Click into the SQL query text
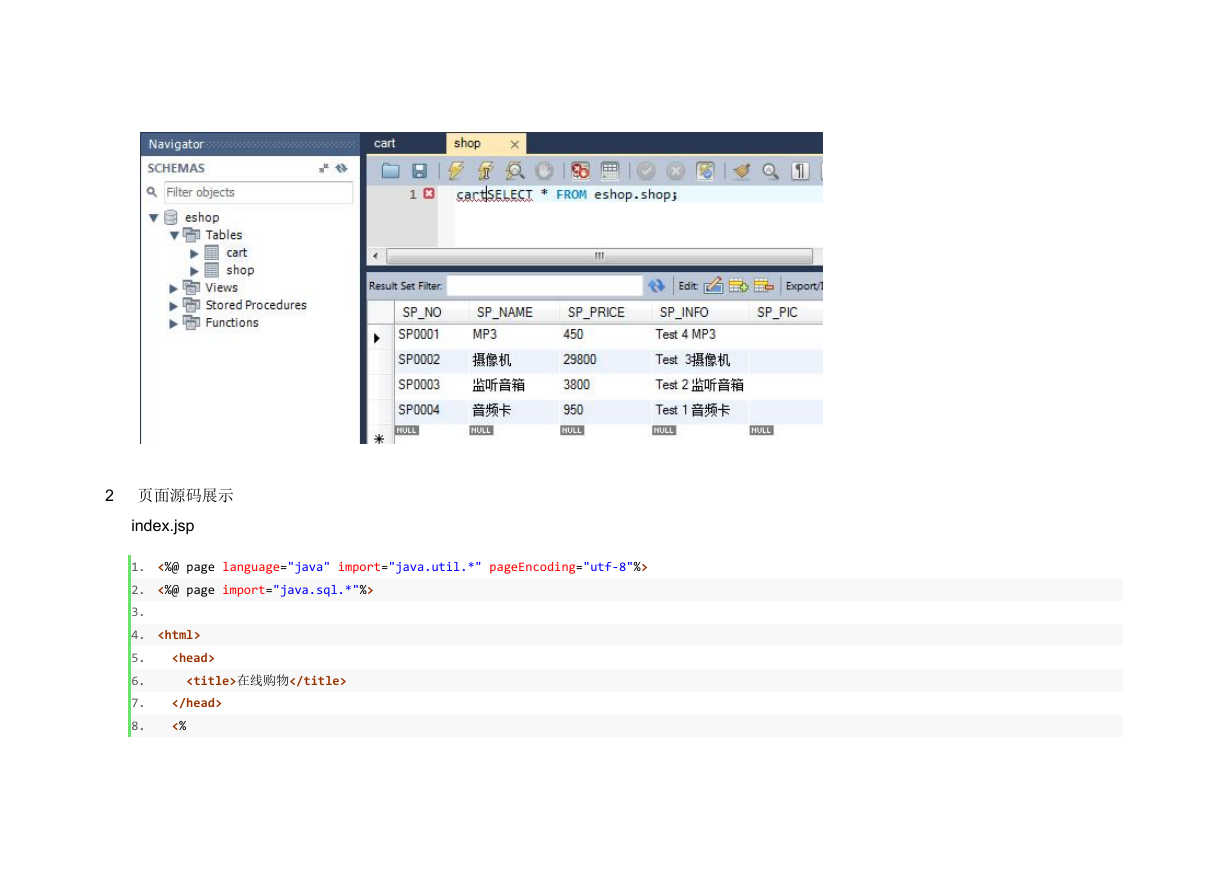Image resolution: width=1228 pixels, height=869 pixels. point(566,194)
